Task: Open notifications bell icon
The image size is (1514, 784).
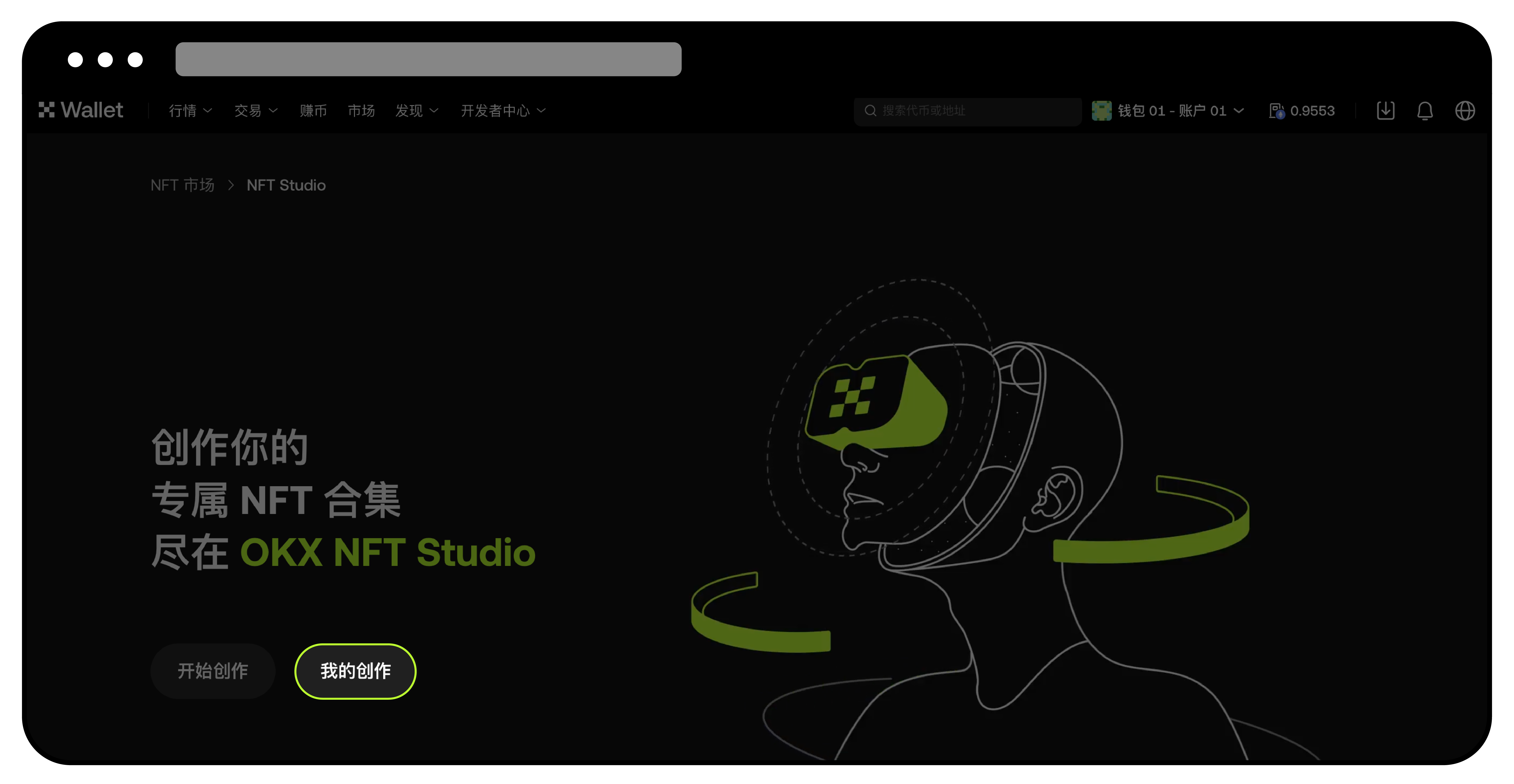Action: pos(1425,110)
